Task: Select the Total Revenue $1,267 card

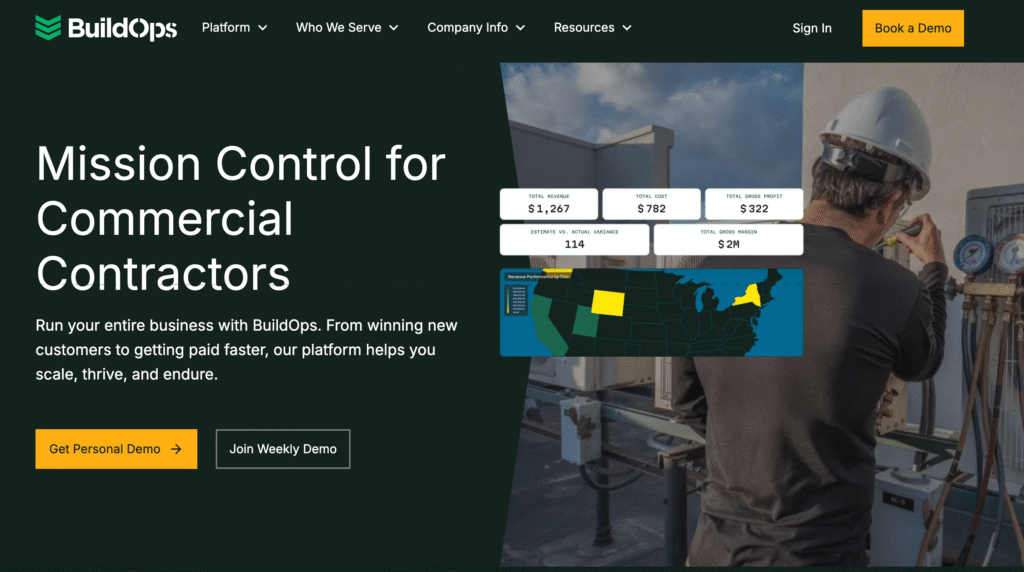Action: (x=549, y=204)
